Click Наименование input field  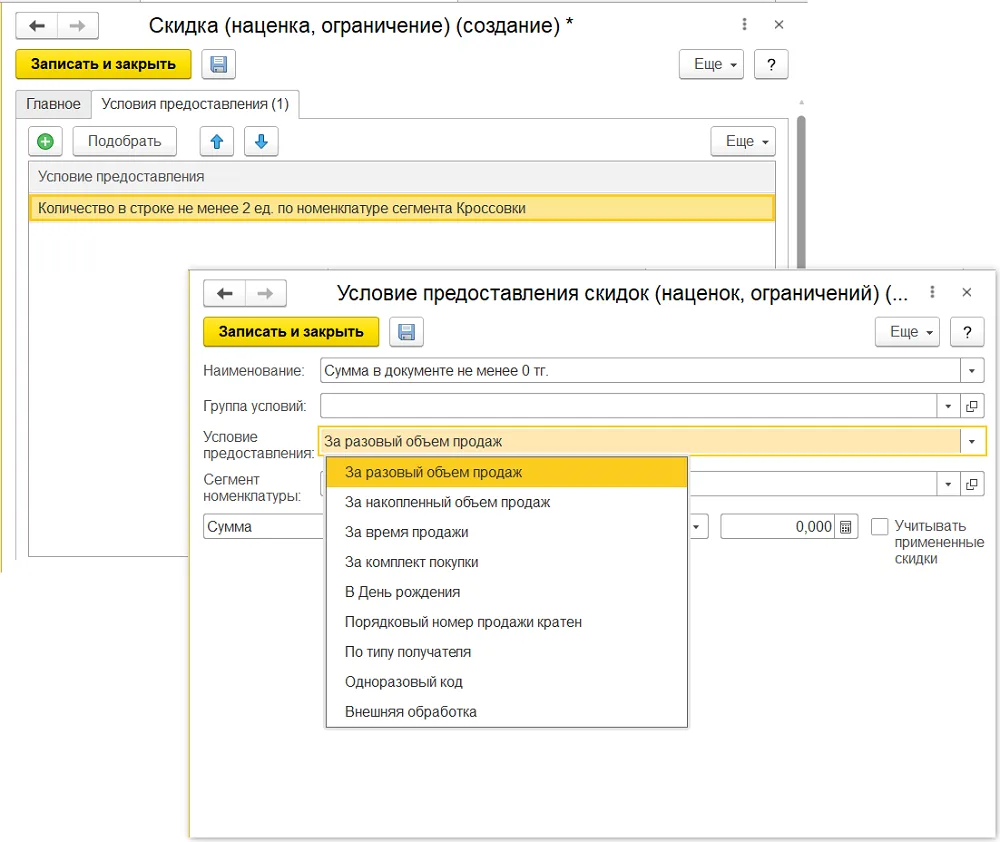click(640, 371)
